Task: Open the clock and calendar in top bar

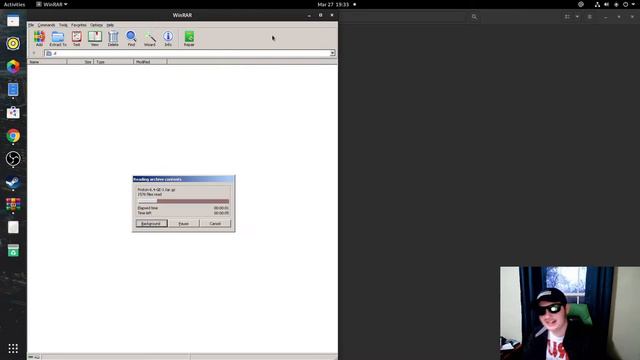Action: 333,4
